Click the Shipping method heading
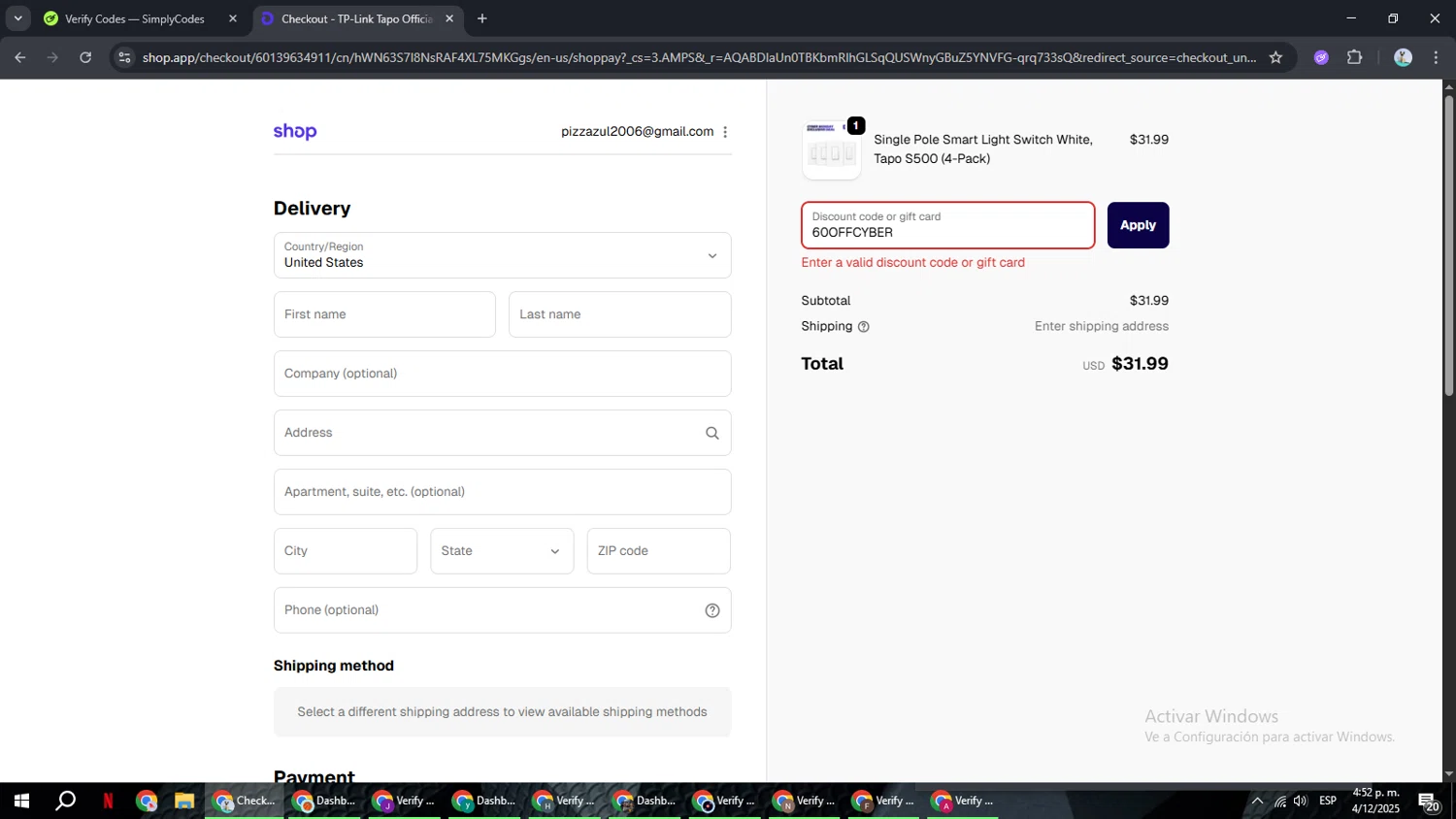 coord(334,666)
